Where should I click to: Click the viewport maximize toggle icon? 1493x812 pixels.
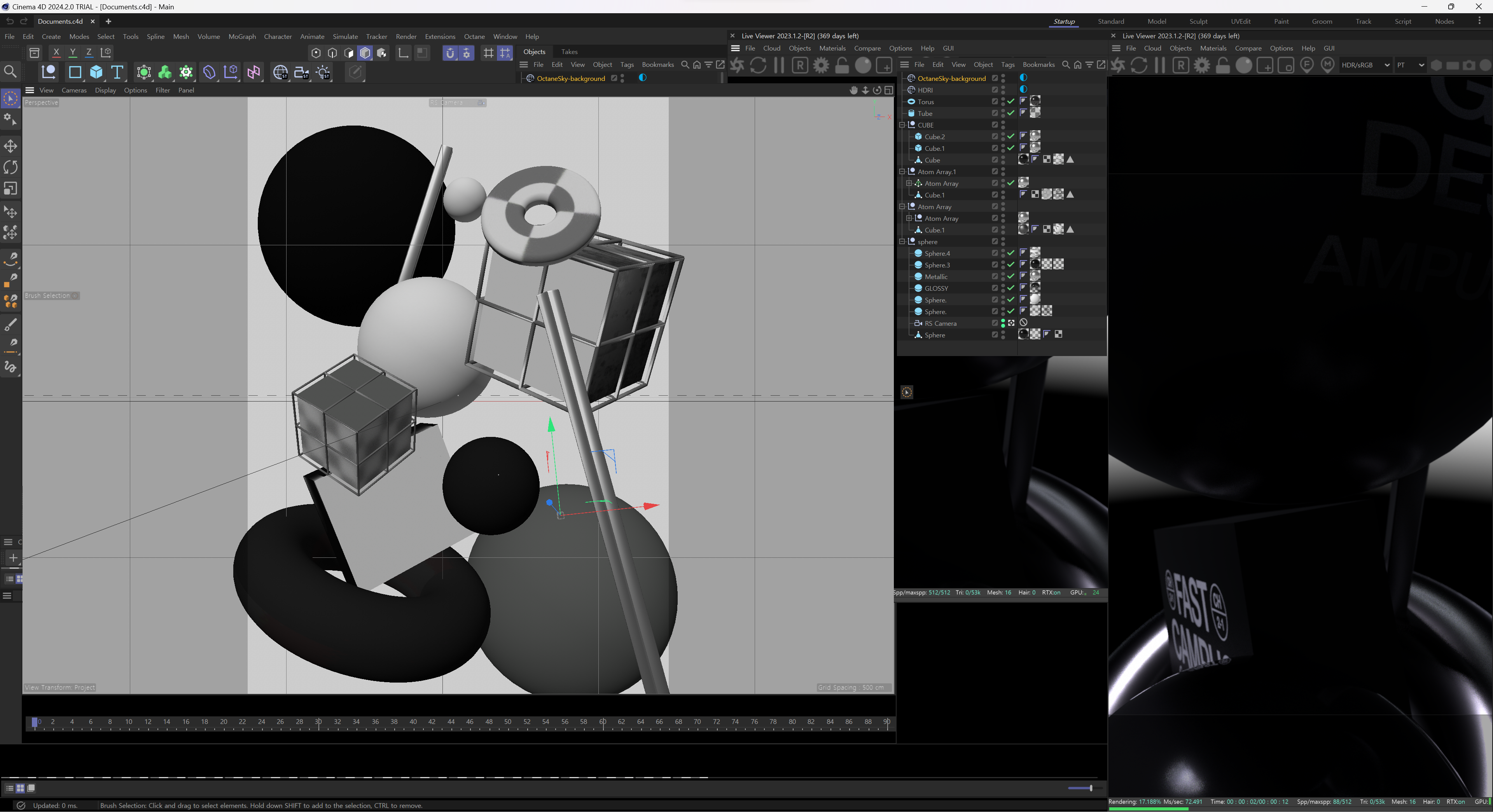[888, 90]
